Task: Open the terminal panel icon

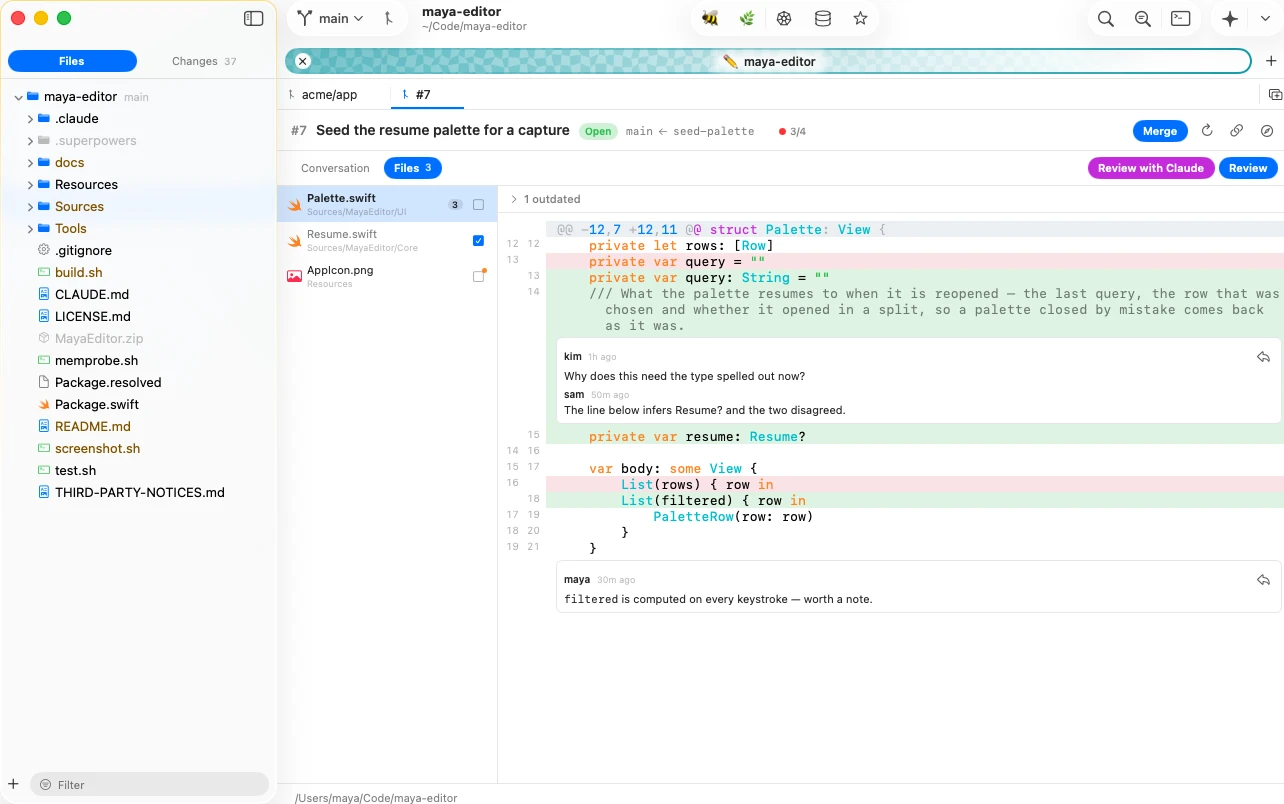Action: 1181,18
